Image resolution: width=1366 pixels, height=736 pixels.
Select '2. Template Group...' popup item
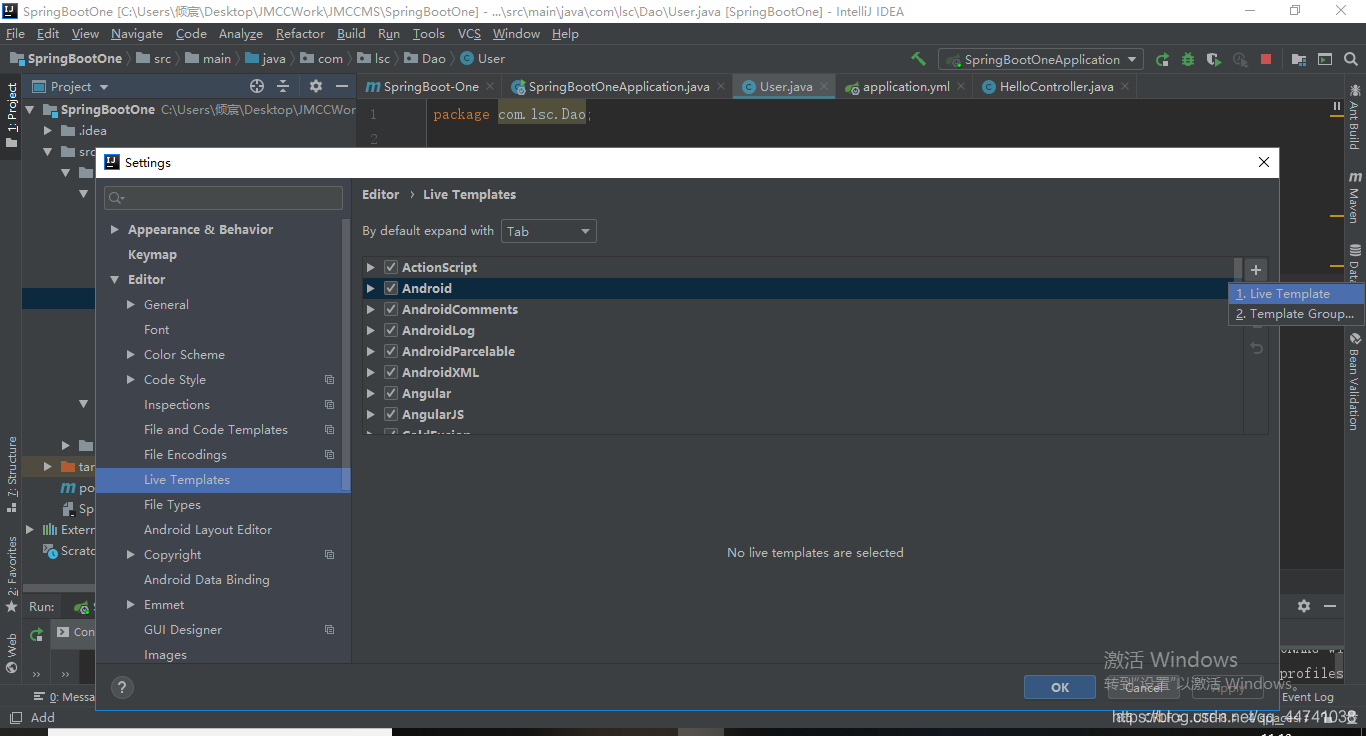[x=1296, y=314]
